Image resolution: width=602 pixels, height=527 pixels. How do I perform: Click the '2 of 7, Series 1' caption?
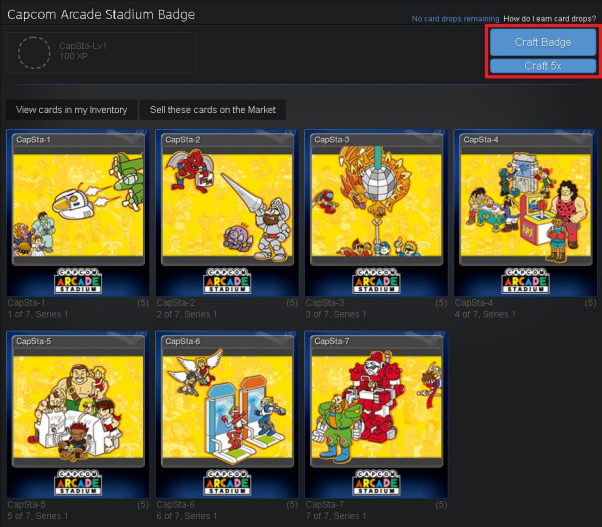(187, 314)
